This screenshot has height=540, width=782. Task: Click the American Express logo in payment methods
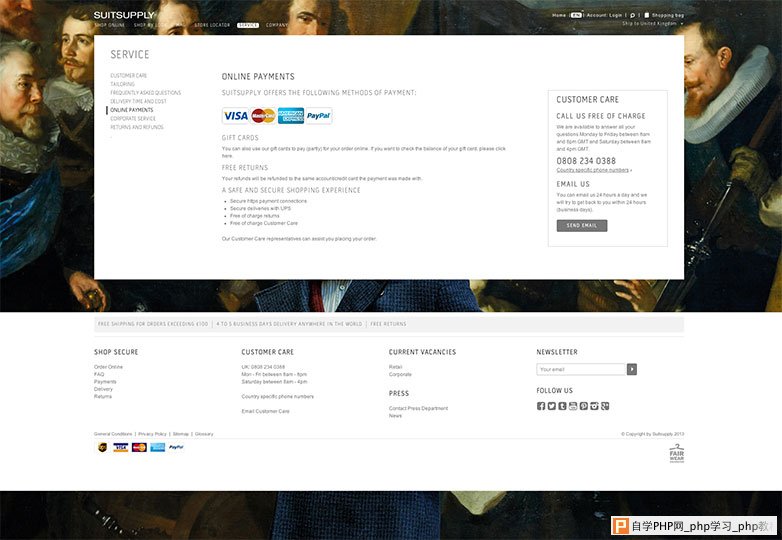(x=291, y=116)
